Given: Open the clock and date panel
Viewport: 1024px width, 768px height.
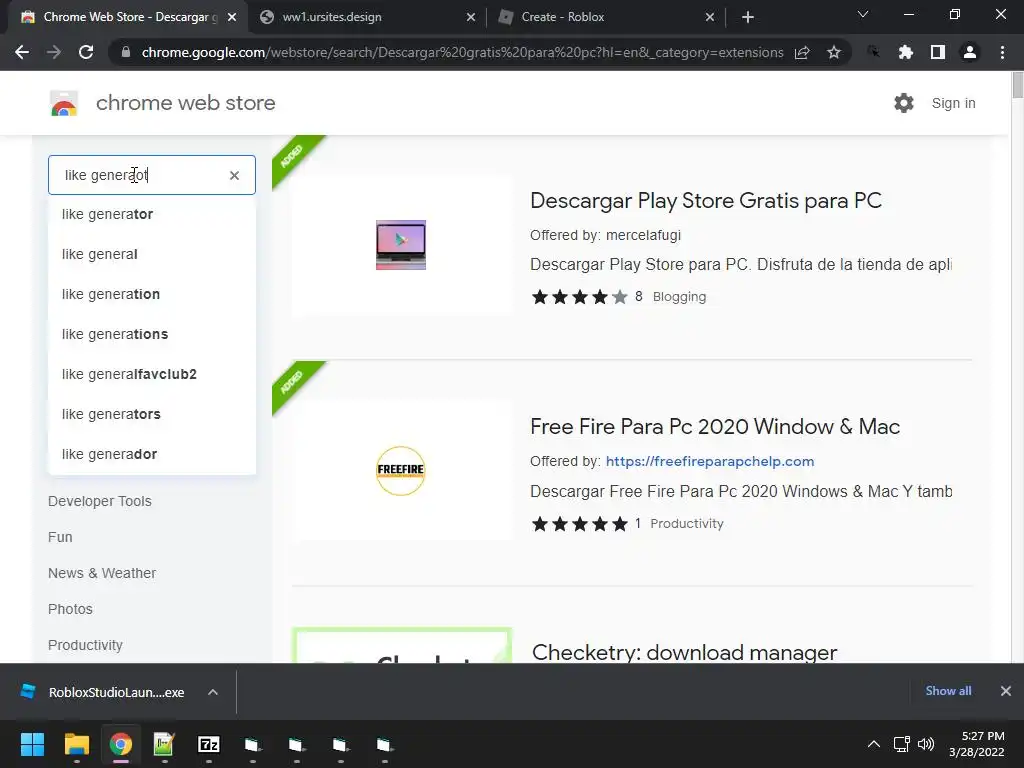Looking at the screenshot, I should tap(977, 744).
